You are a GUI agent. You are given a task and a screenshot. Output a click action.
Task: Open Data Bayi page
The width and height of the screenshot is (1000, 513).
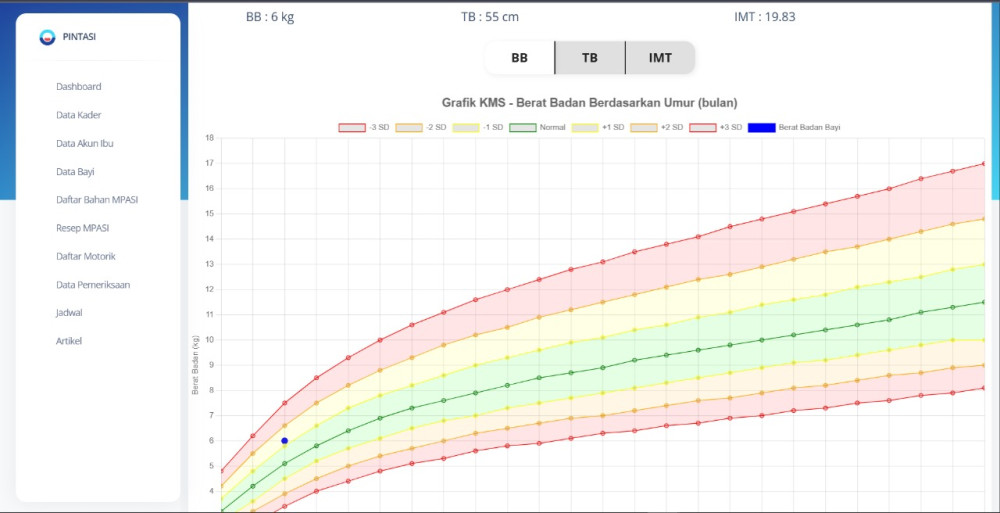75,171
